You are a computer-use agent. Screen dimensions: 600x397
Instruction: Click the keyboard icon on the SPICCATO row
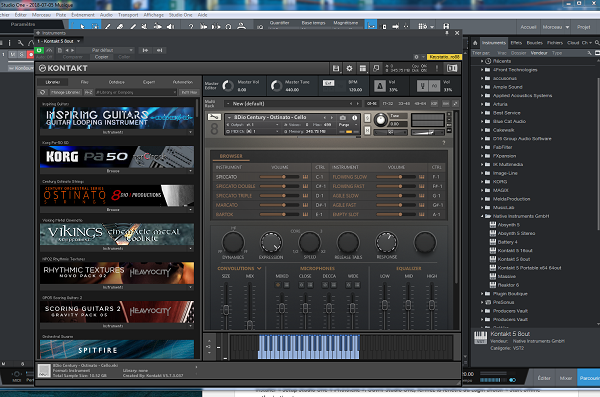(x=305, y=177)
